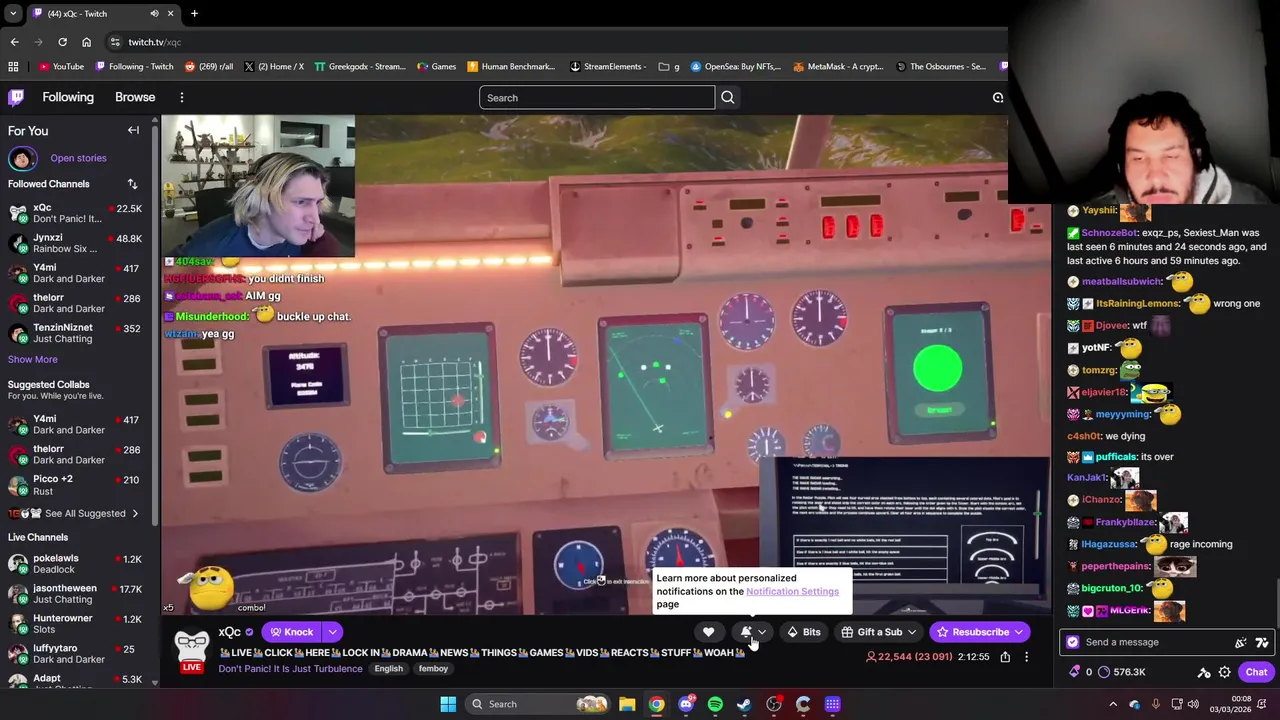
Task: Click browser back arrow
Action: [14, 42]
